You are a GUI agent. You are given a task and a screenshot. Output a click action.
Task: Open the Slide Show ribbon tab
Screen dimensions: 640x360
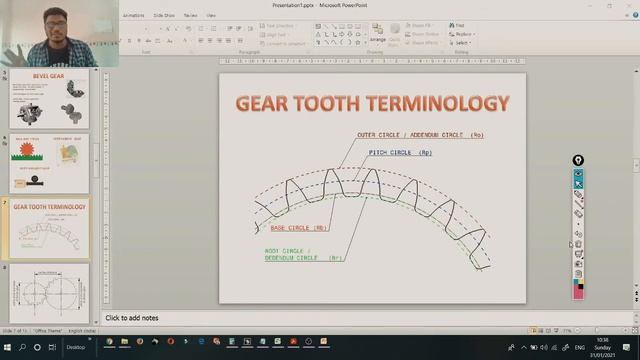(x=164, y=16)
